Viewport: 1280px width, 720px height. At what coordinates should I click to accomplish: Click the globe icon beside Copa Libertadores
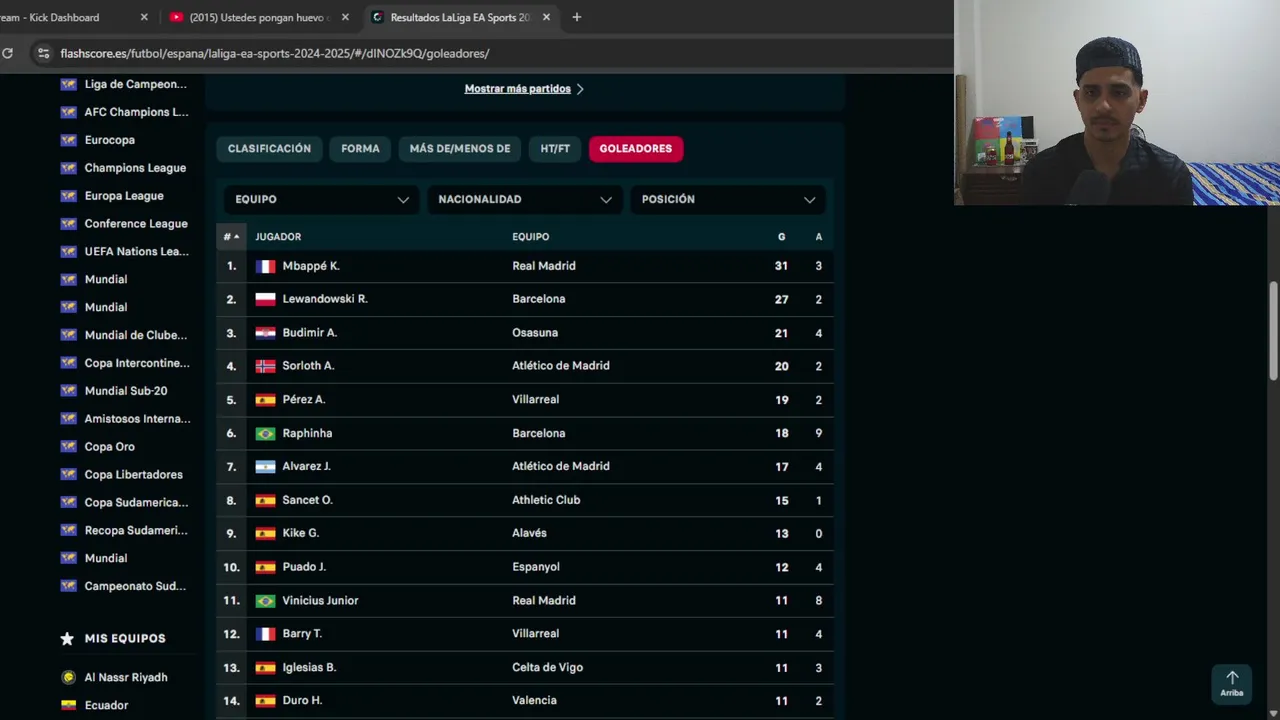68,475
